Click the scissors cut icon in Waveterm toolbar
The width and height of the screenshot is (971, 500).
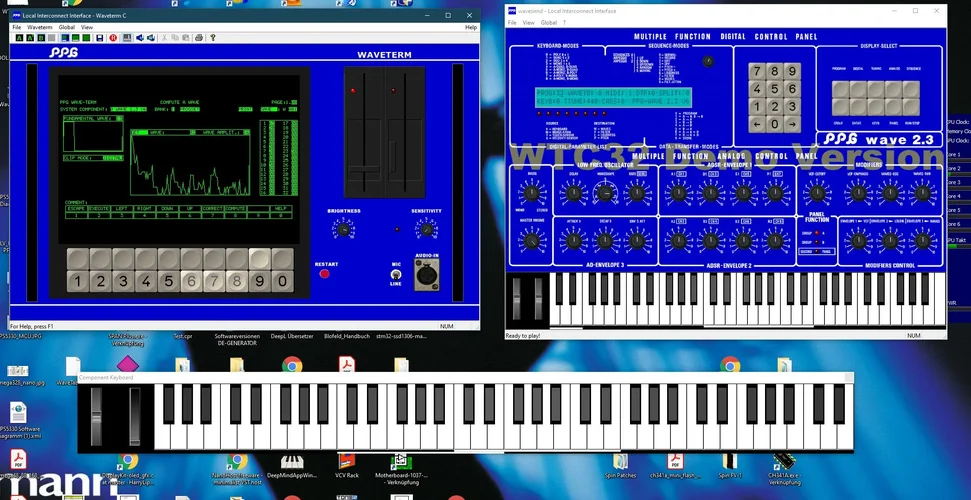165,38
